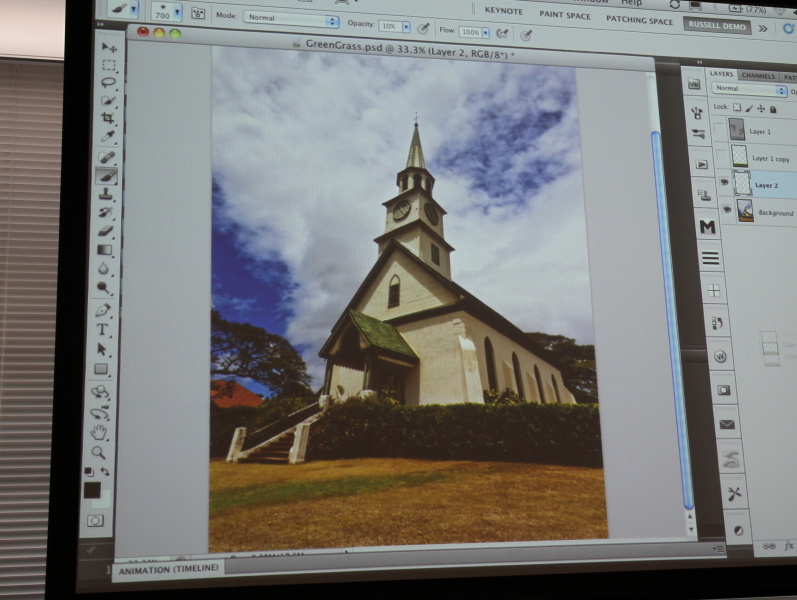
Task: Show Layer 1 visibility
Action: click(x=718, y=129)
